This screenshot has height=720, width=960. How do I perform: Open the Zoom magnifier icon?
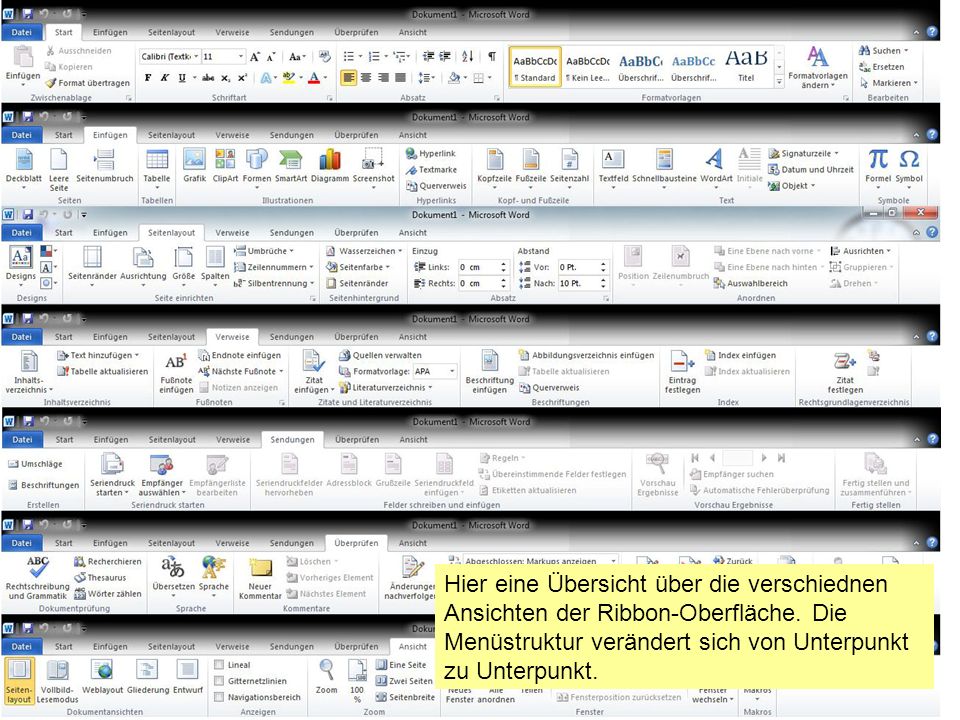tap(327, 670)
